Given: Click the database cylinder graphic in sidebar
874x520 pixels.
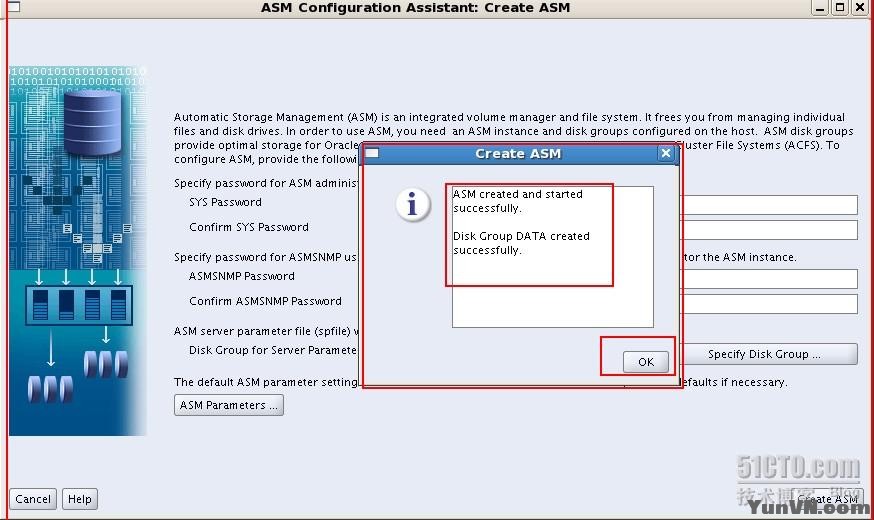Looking at the screenshot, I should click(93, 123).
